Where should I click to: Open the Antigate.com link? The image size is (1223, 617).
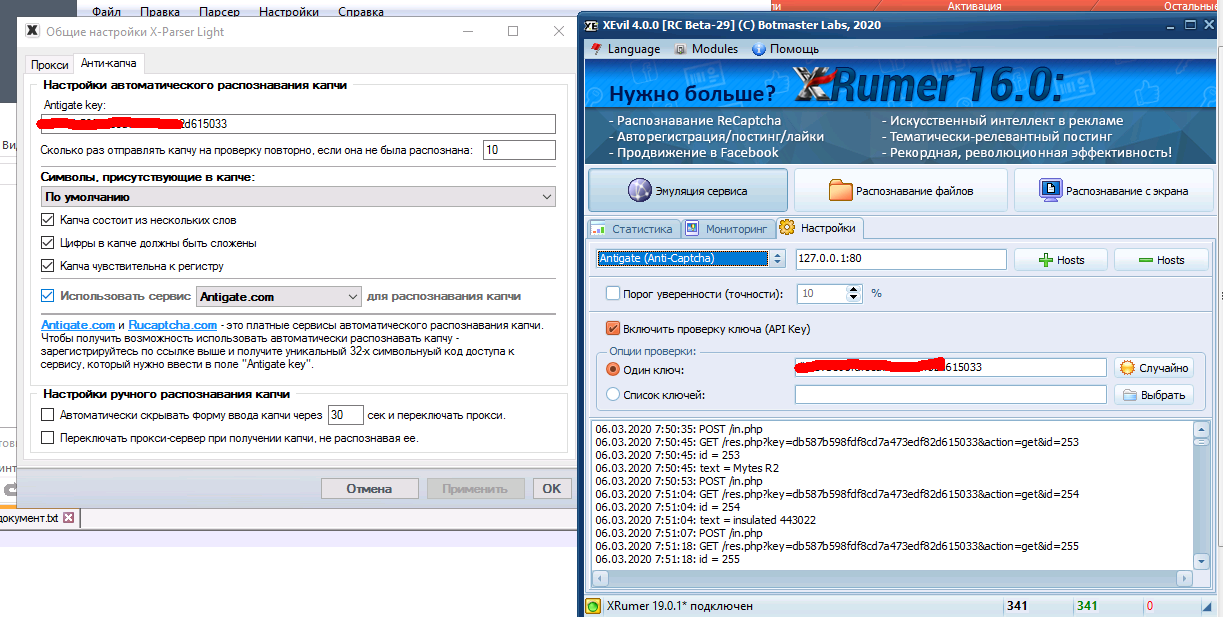[x=78, y=325]
